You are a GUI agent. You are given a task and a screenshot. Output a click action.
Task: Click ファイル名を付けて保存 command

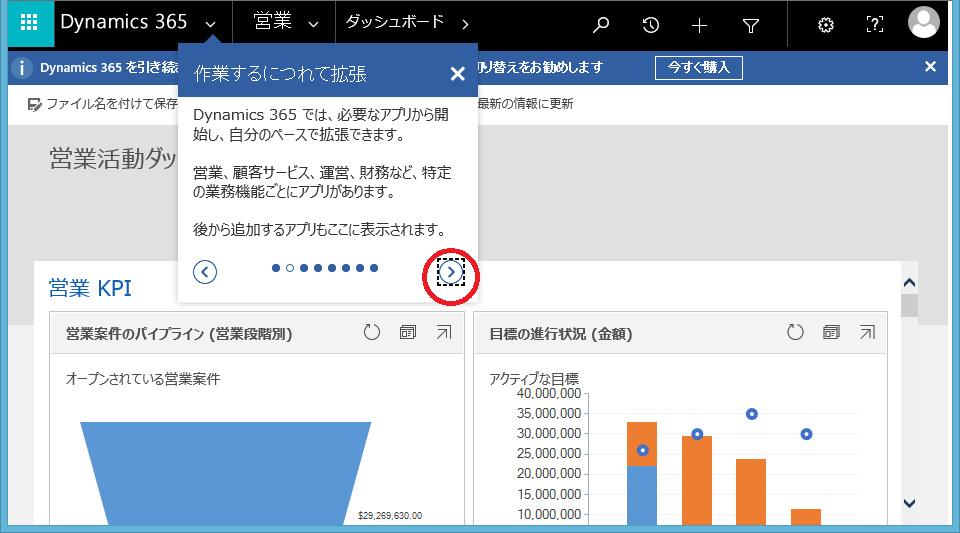point(102,104)
